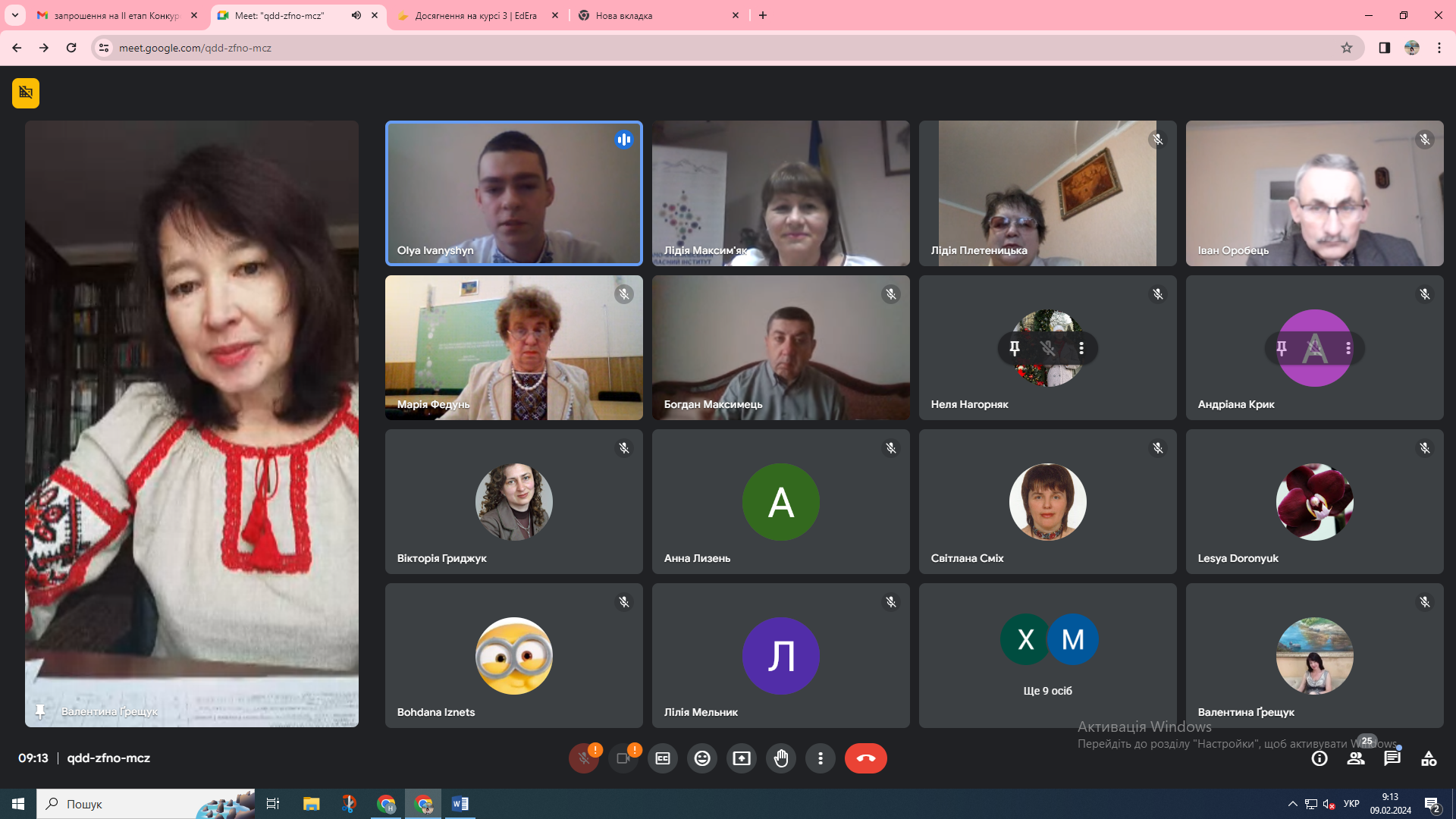The height and width of the screenshot is (819, 1456).
Task: Toggle microphone mute button
Action: [584, 758]
